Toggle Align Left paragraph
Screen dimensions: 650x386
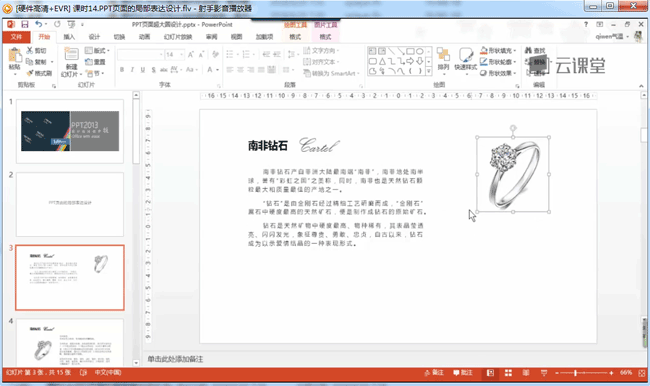coord(230,70)
